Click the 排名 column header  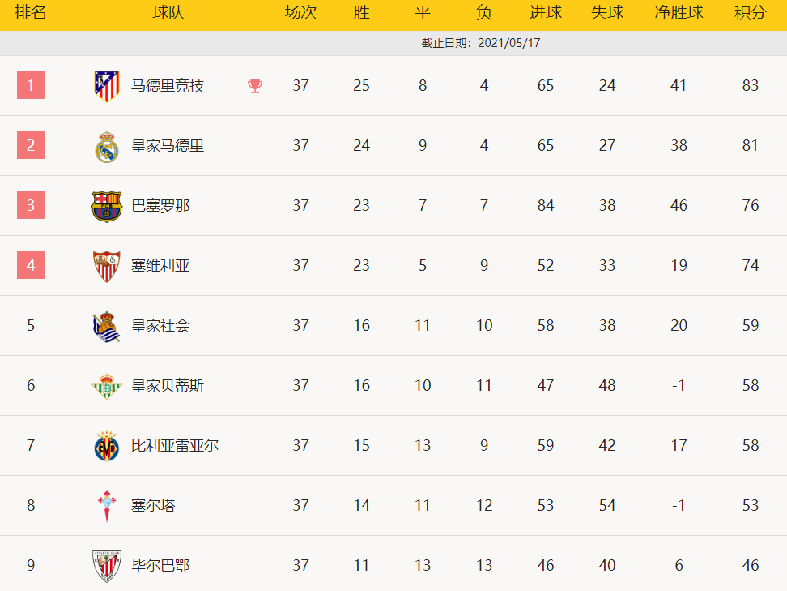(31, 12)
